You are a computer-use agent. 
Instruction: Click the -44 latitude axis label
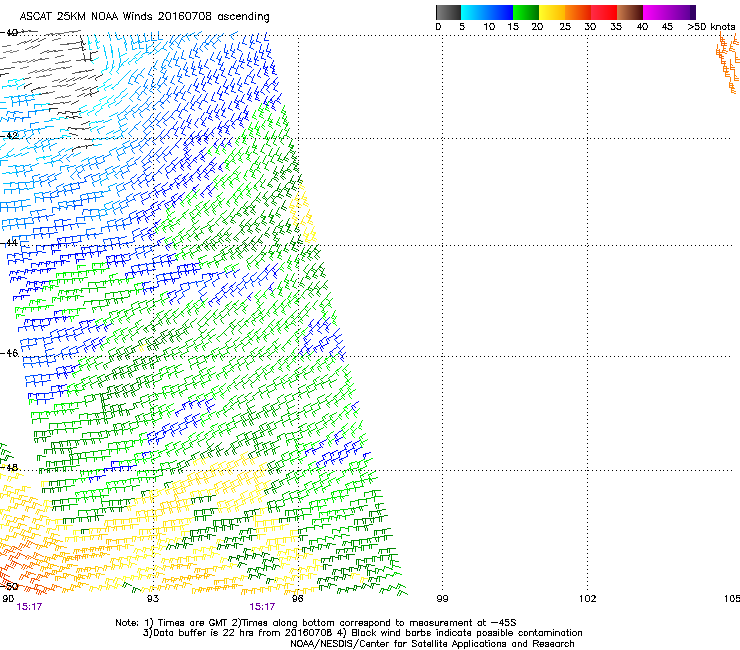tap(9, 243)
